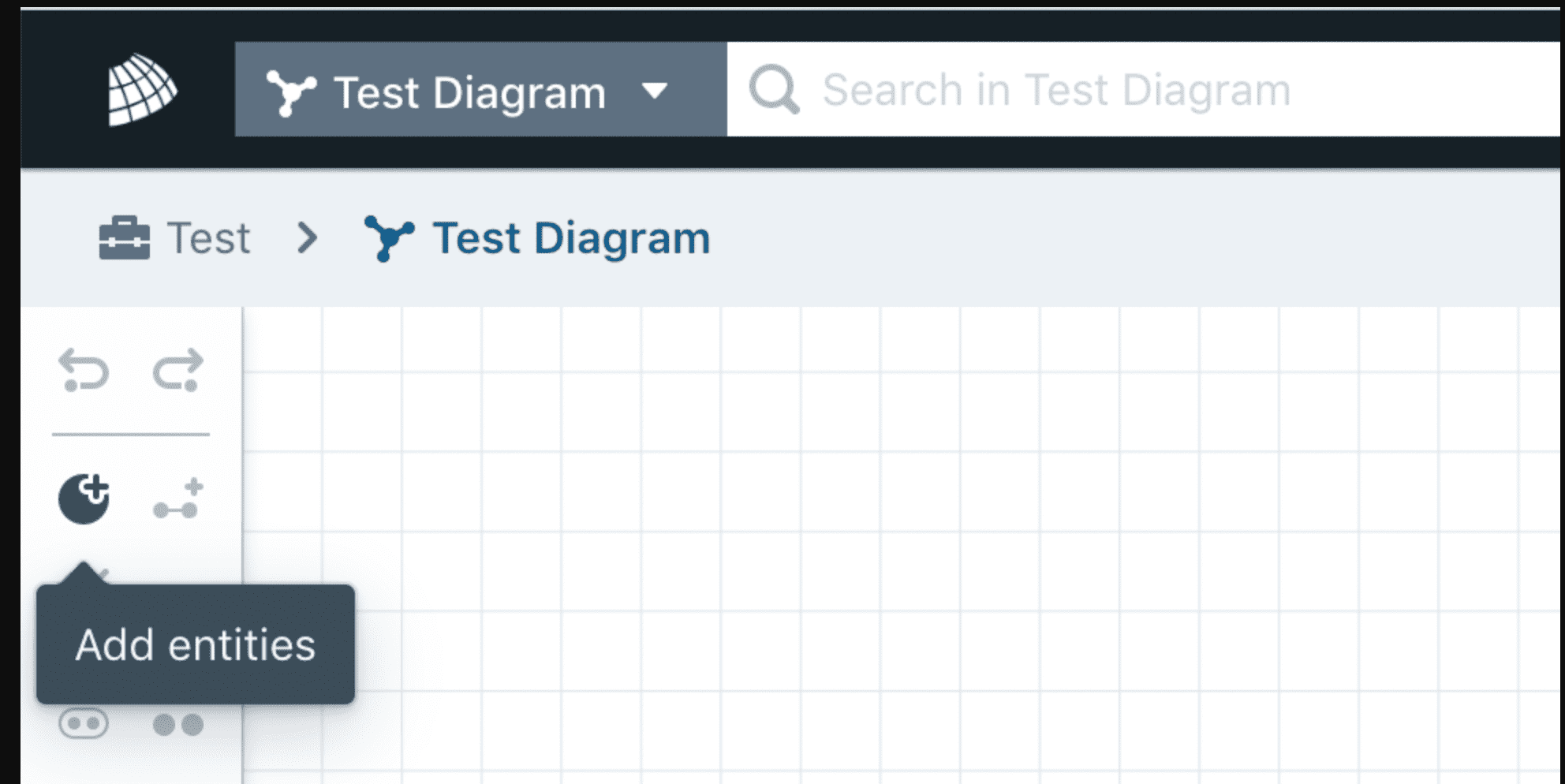The width and height of the screenshot is (1565, 784).
Task: Go to the Test workspace breadcrumb link
Action: [208, 237]
